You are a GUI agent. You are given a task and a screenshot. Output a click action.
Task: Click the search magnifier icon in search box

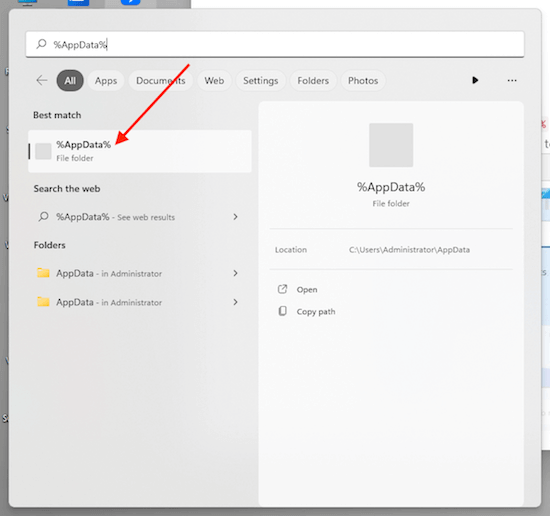(41, 44)
